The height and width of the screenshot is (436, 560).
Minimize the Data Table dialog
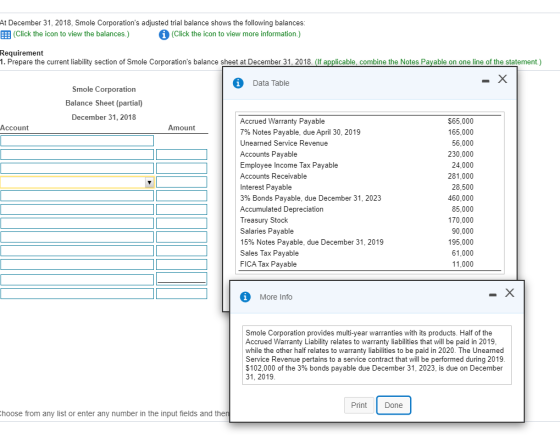point(485,81)
